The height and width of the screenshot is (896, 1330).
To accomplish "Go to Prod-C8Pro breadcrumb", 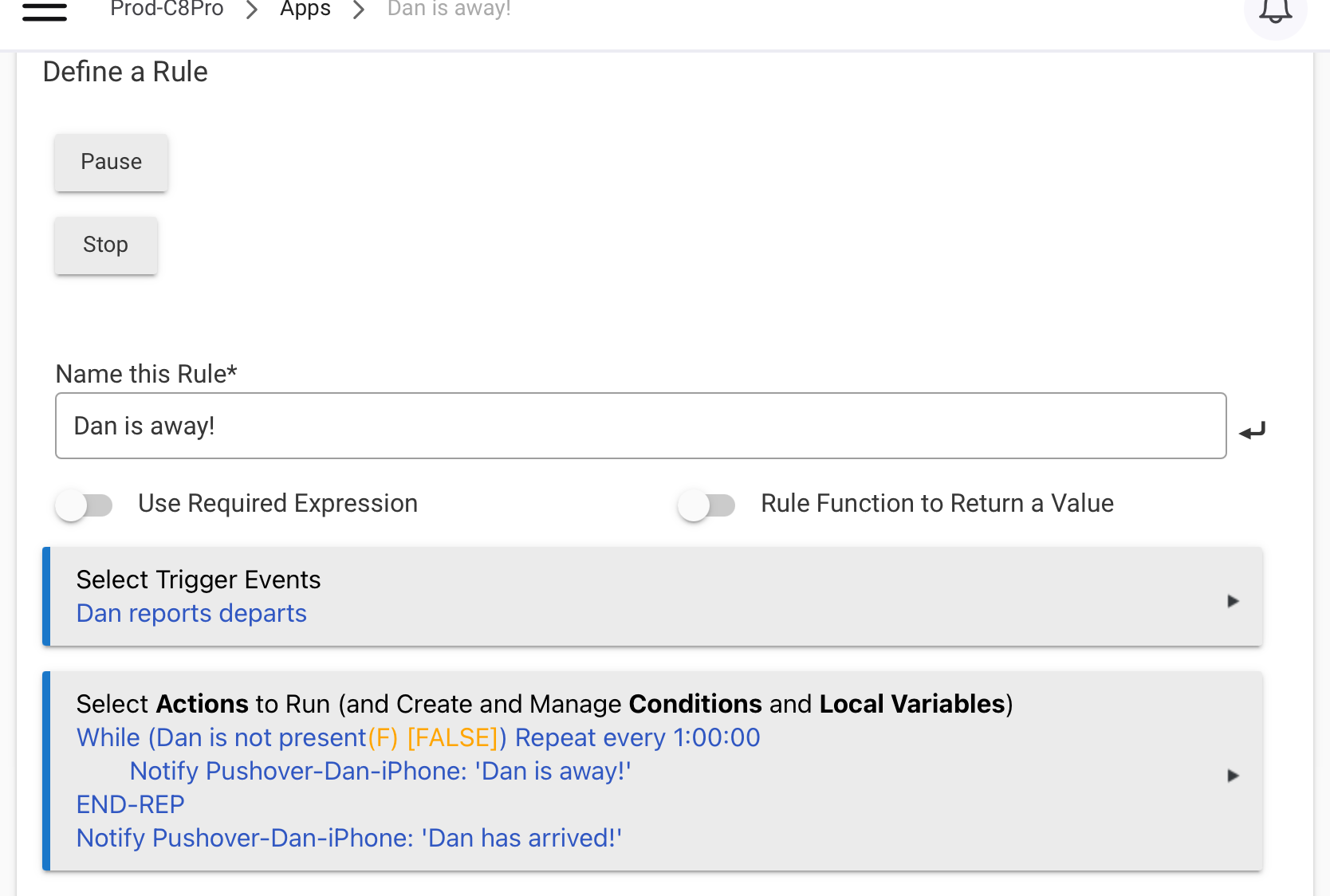I will (167, 9).
